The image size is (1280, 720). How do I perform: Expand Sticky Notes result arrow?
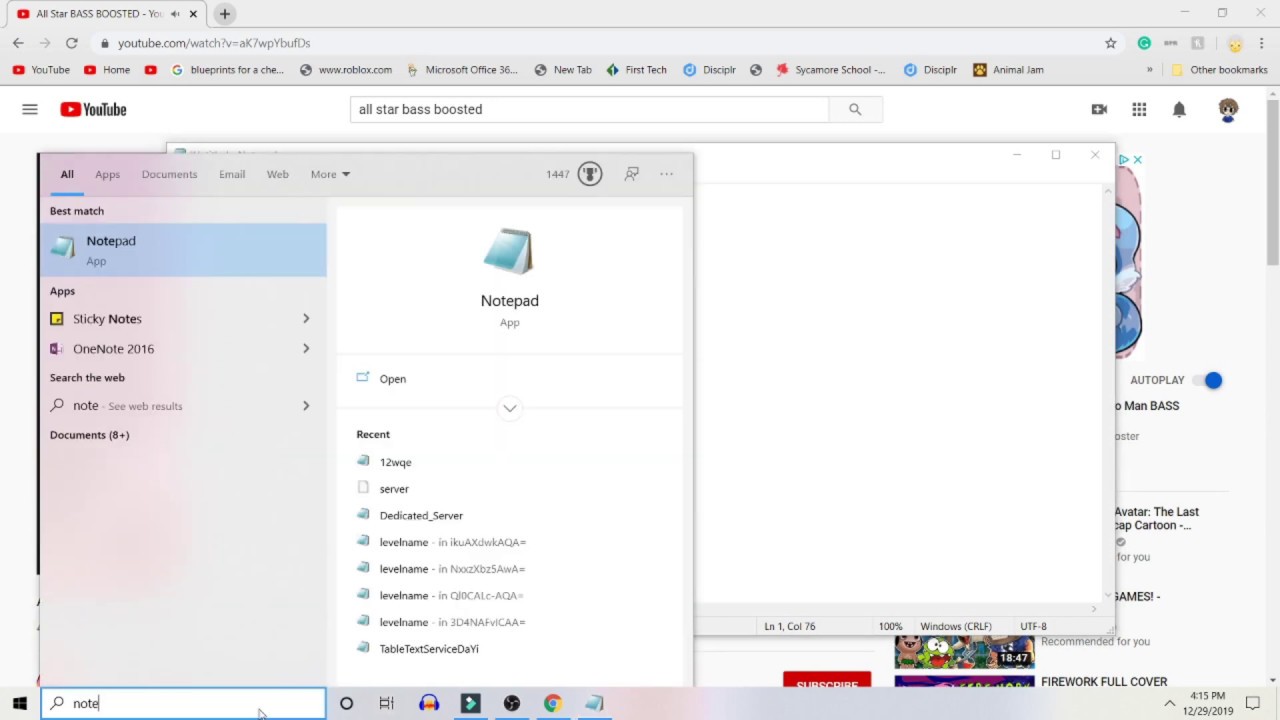pyautogui.click(x=306, y=319)
